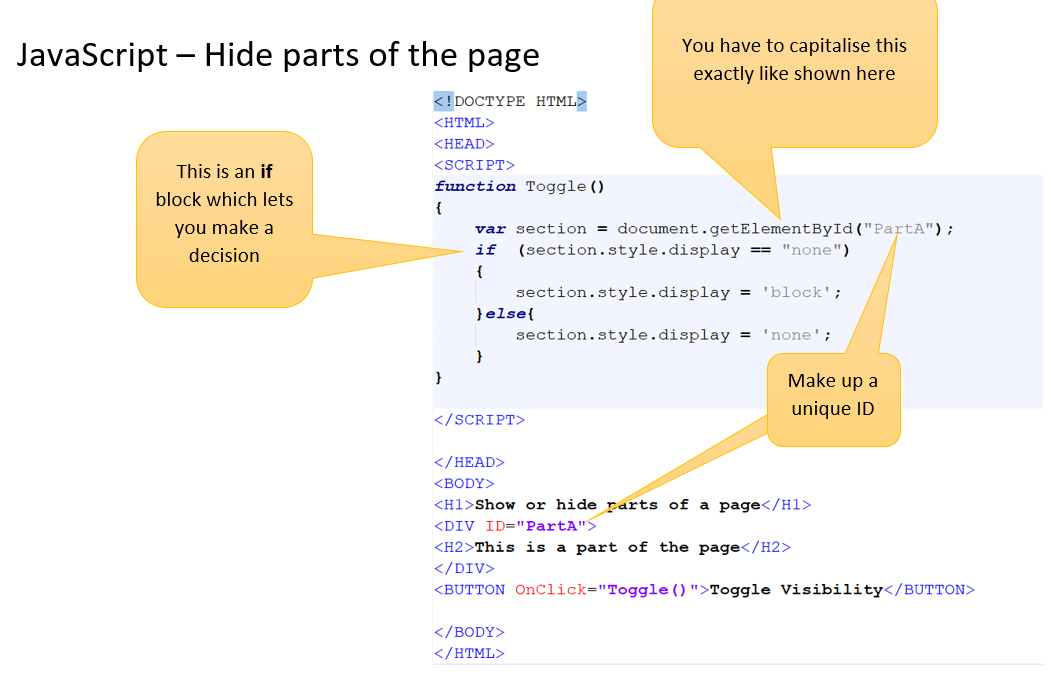Click the getElementById code line
The height and width of the screenshot is (677, 1050).
click(x=700, y=229)
